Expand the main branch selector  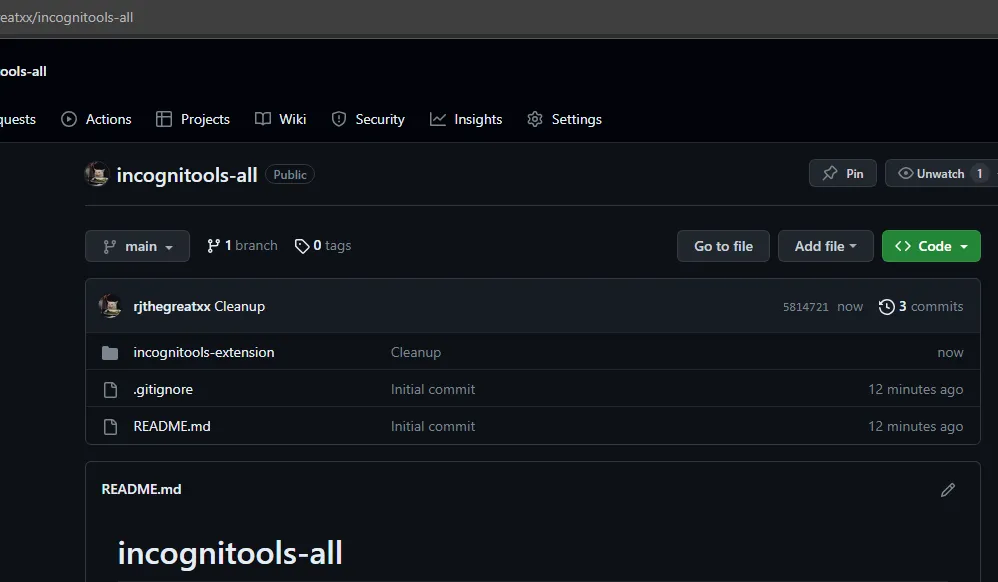[x=137, y=246]
